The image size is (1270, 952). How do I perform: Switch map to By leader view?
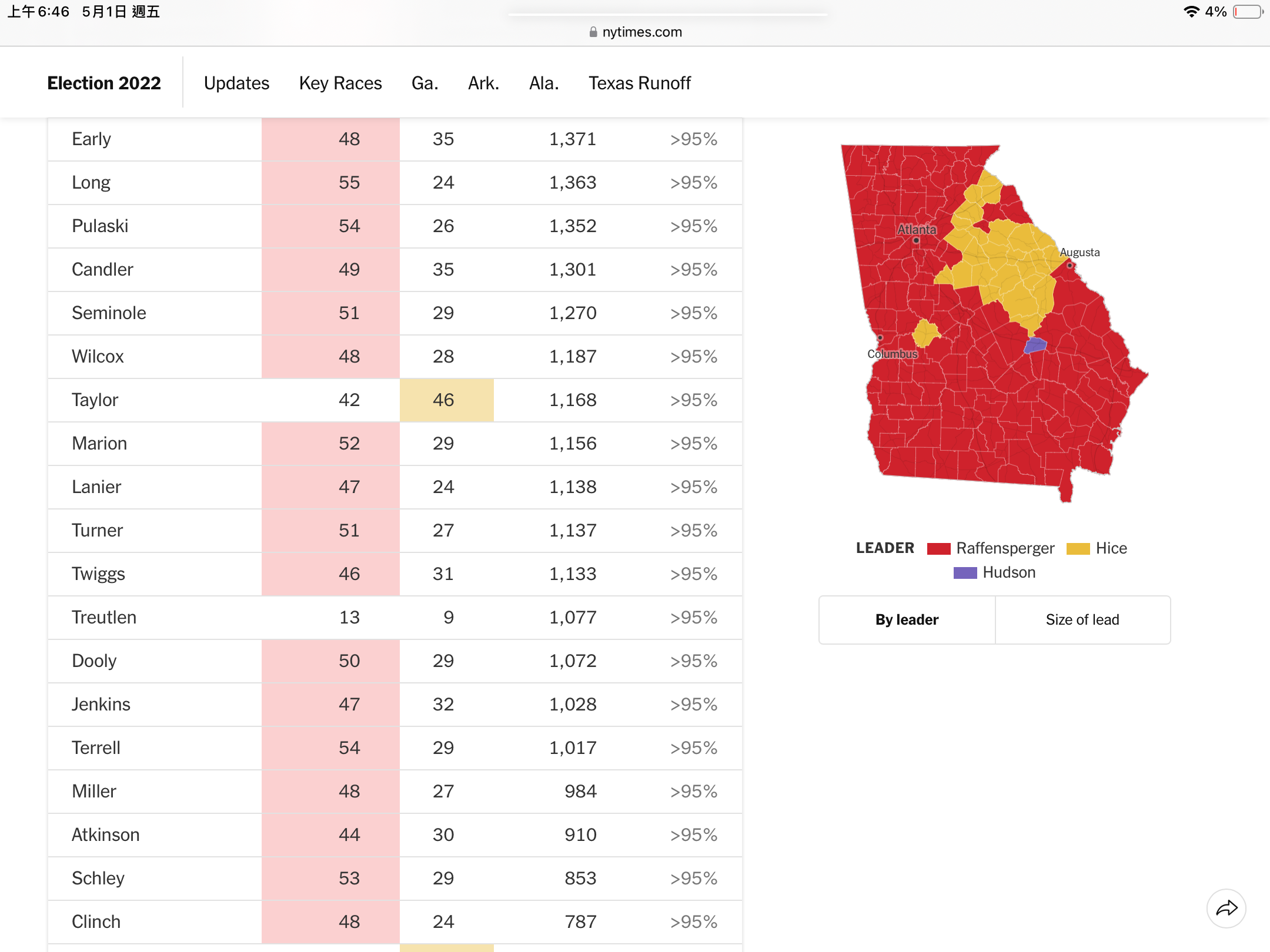907,620
